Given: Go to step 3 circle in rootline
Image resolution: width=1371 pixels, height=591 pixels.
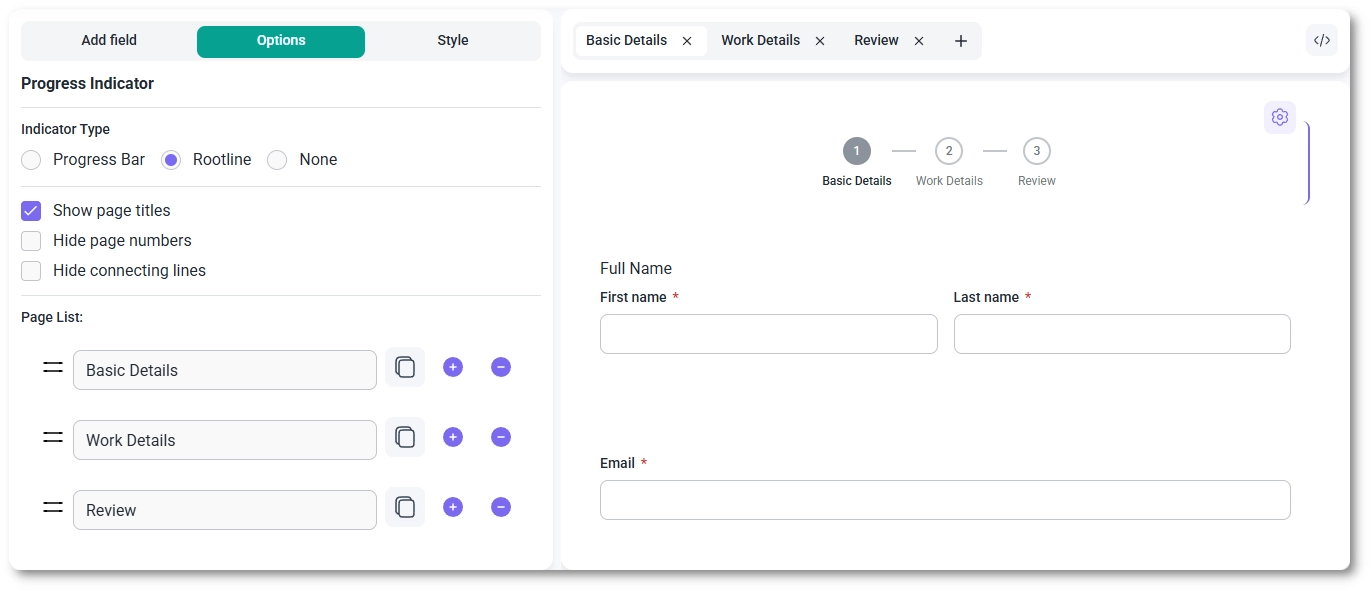Looking at the screenshot, I should [x=1037, y=151].
